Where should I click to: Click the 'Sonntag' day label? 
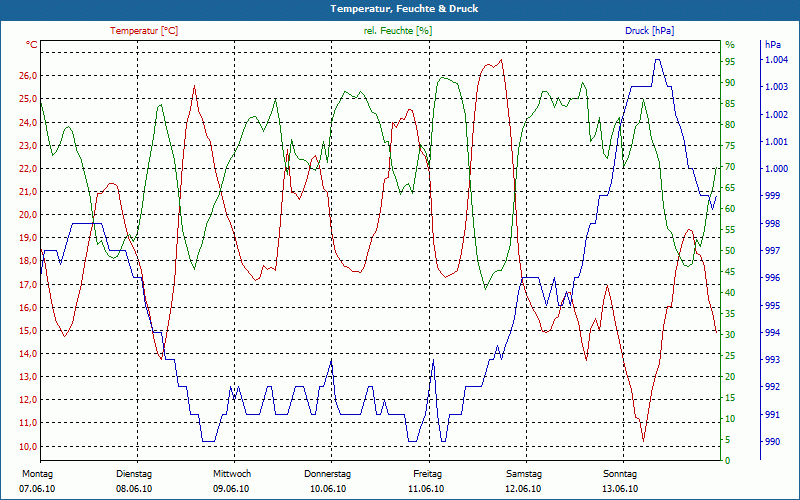620,474
